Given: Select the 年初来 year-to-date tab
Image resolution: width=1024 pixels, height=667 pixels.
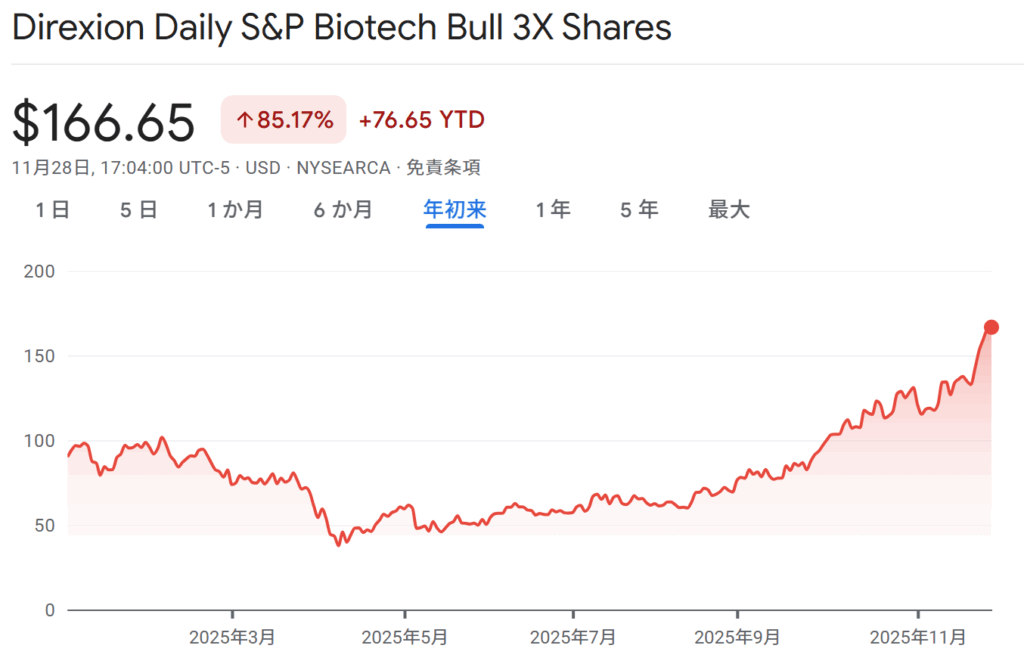Looking at the screenshot, I should pyautogui.click(x=455, y=210).
